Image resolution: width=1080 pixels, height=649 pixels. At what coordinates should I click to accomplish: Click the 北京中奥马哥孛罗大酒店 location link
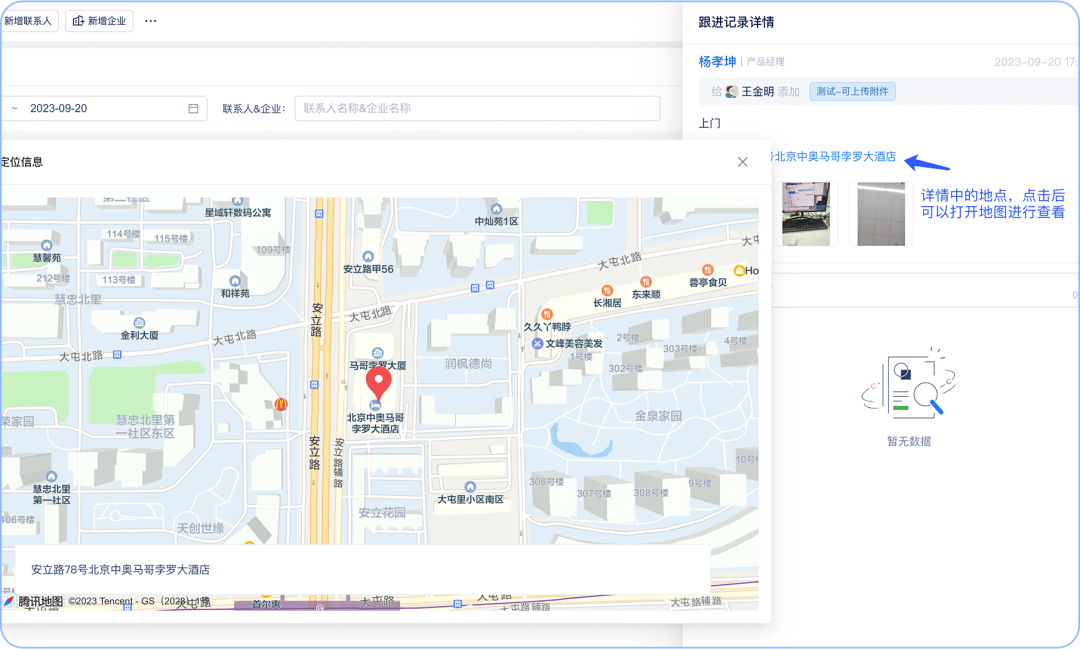[834, 156]
